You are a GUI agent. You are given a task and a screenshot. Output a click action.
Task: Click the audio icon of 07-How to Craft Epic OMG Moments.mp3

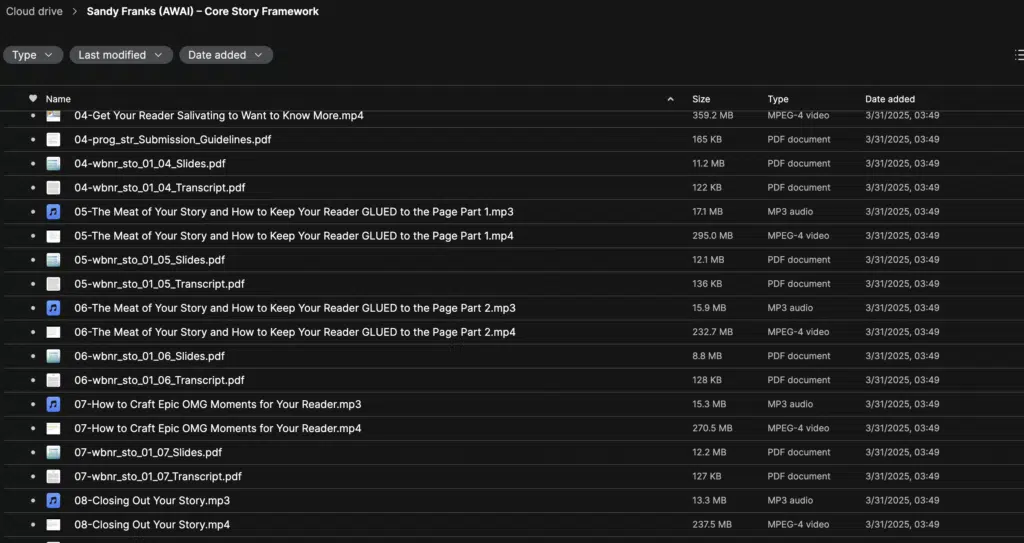point(54,404)
